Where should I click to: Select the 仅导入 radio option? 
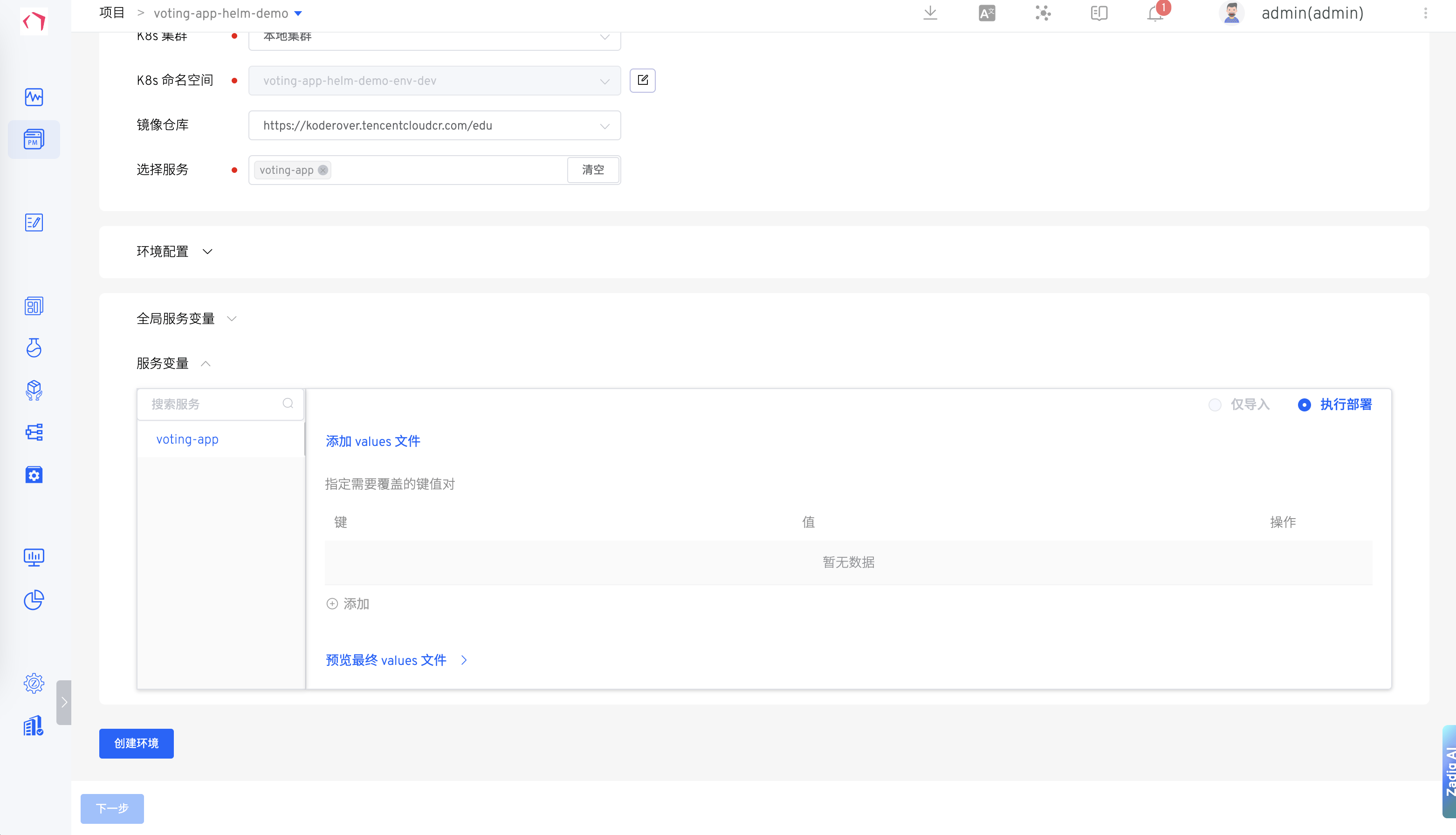[x=1215, y=405]
